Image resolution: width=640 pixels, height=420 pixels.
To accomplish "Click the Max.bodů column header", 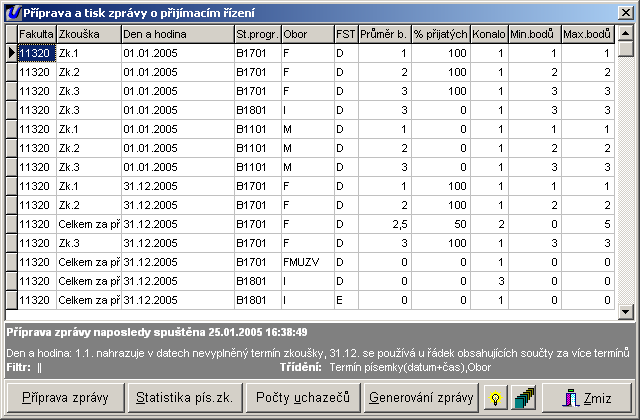I will click(x=587, y=34).
